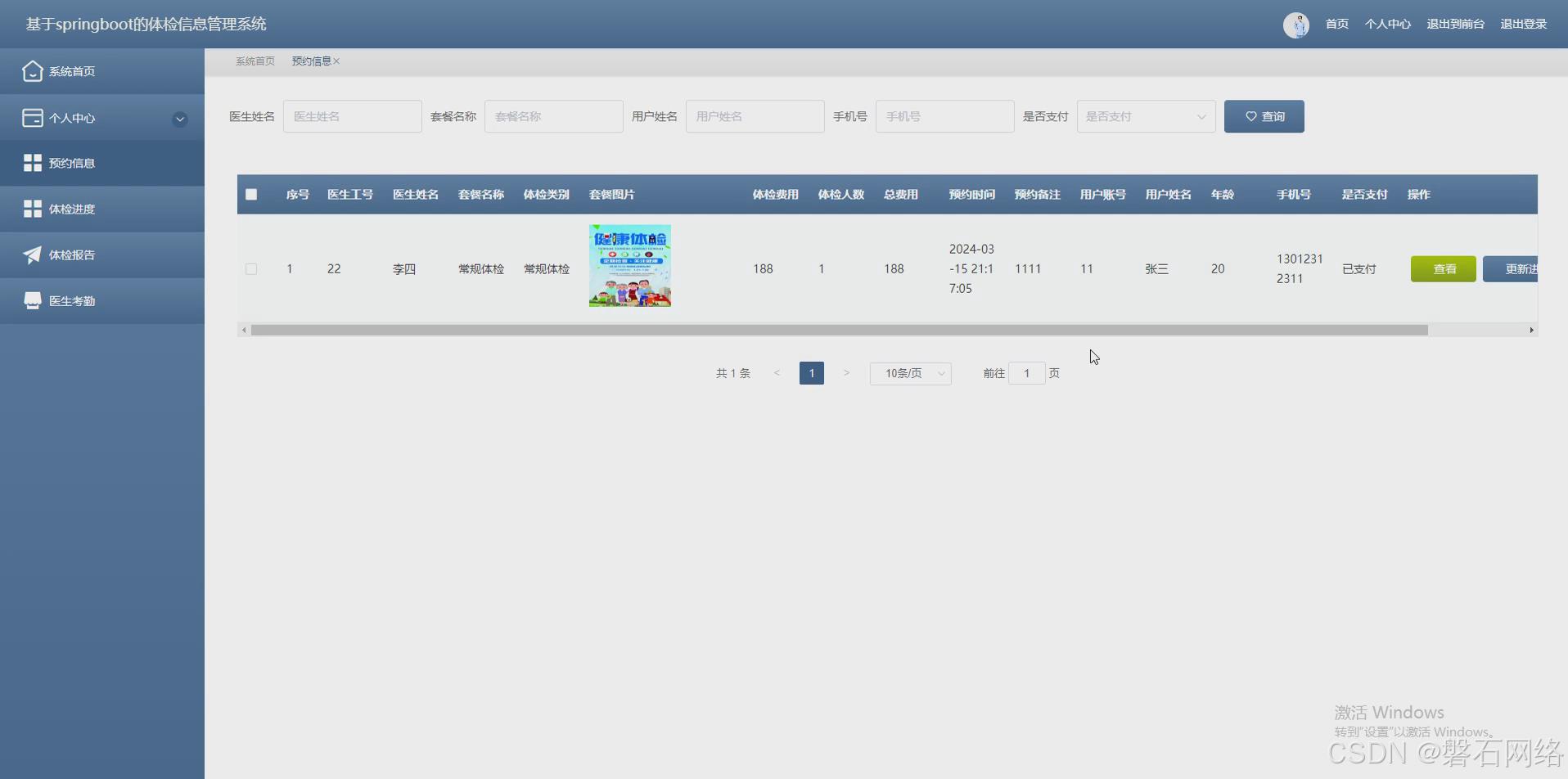Check the table header select-all checkbox

click(x=251, y=194)
